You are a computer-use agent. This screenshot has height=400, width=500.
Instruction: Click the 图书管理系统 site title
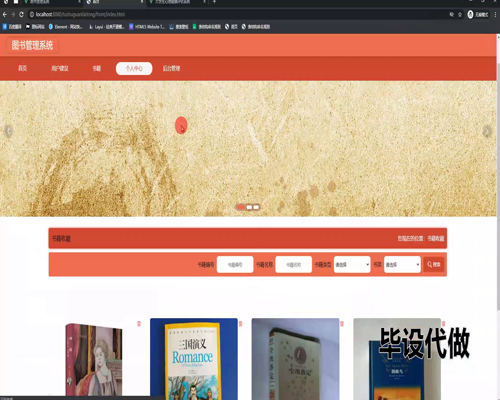point(32,45)
